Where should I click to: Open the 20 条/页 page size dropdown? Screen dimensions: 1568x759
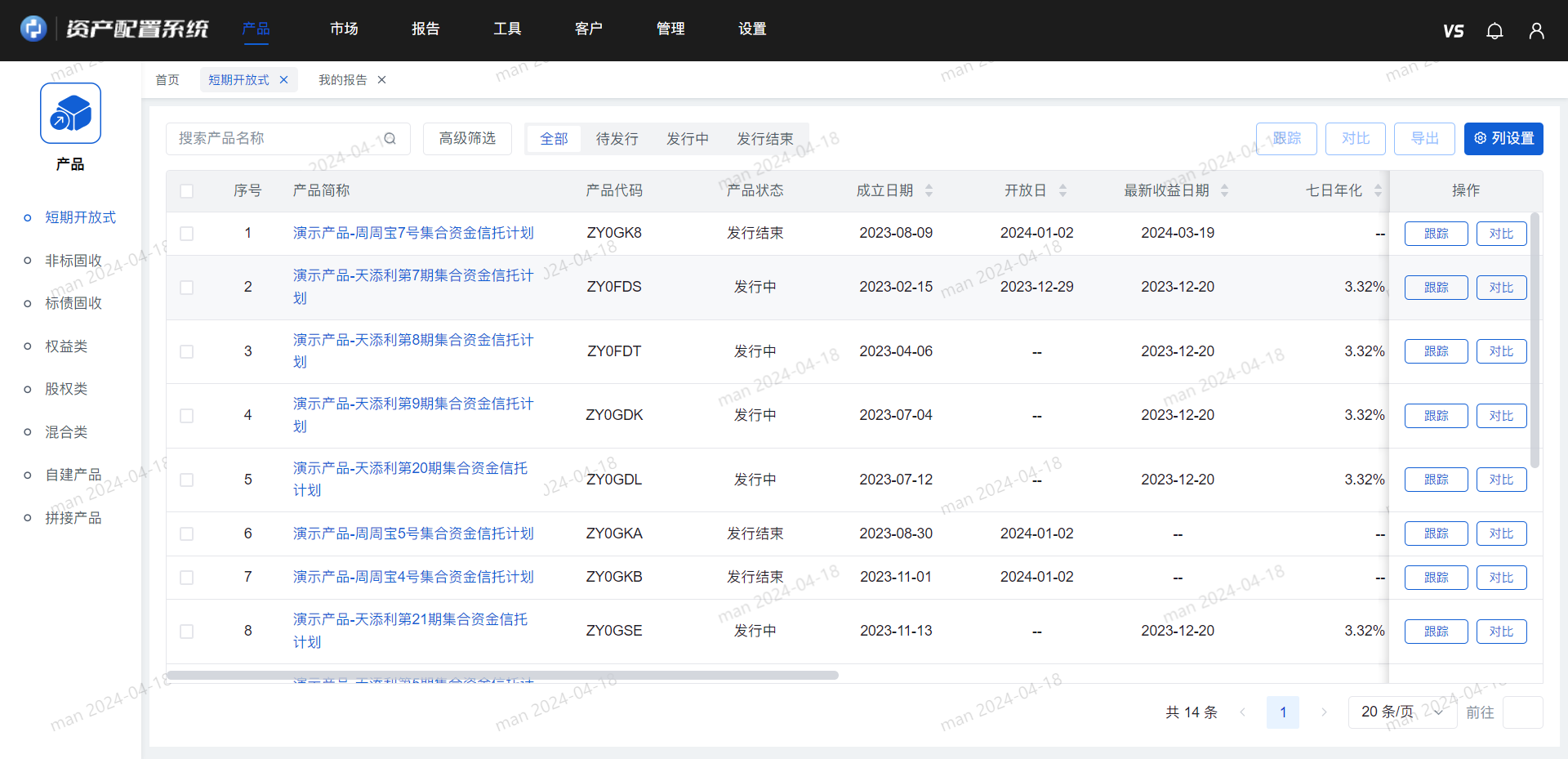tap(1402, 712)
